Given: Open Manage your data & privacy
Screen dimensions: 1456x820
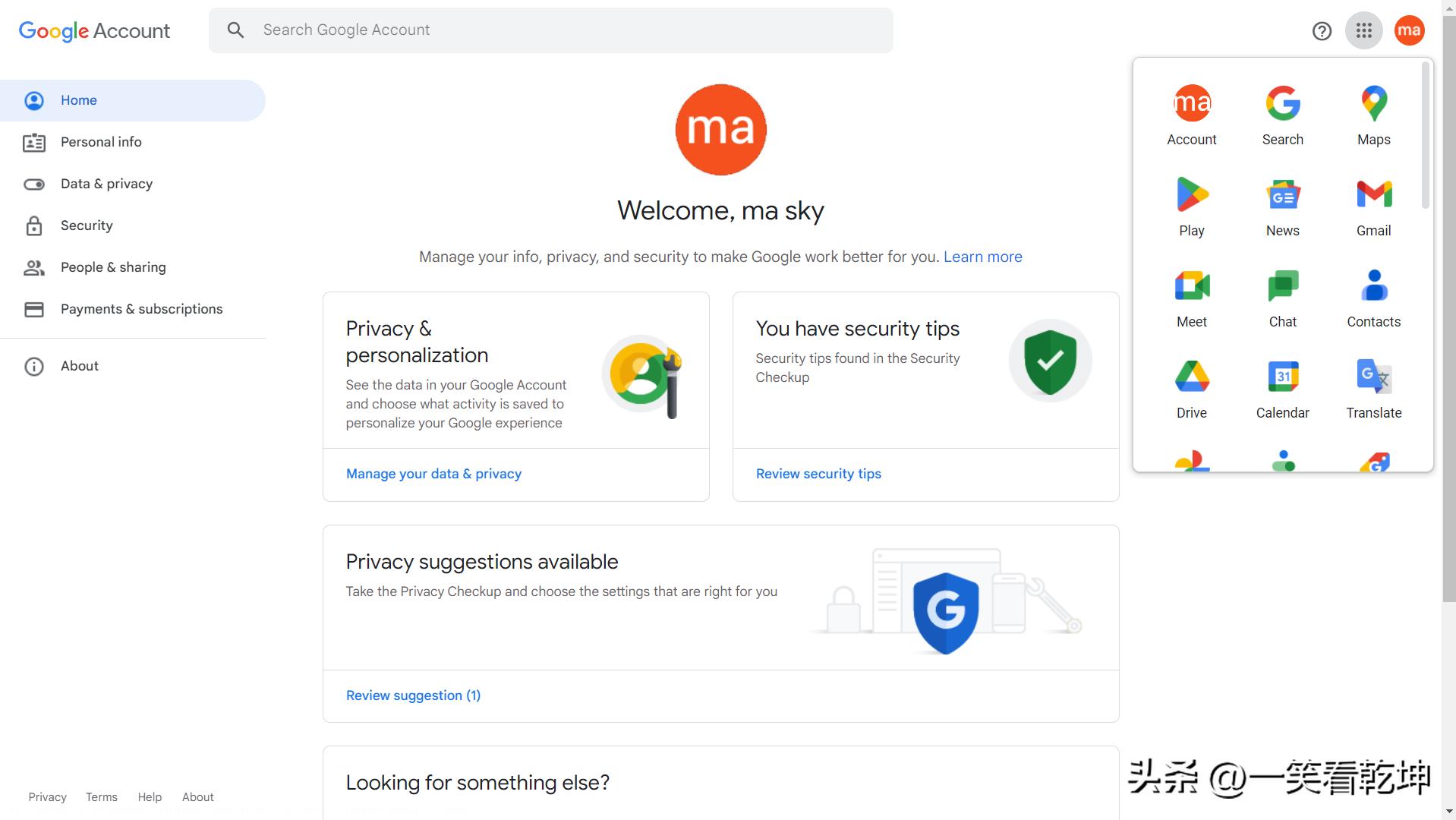Looking at the screenshot, I should pyautogui.click(x=433, y=473).
